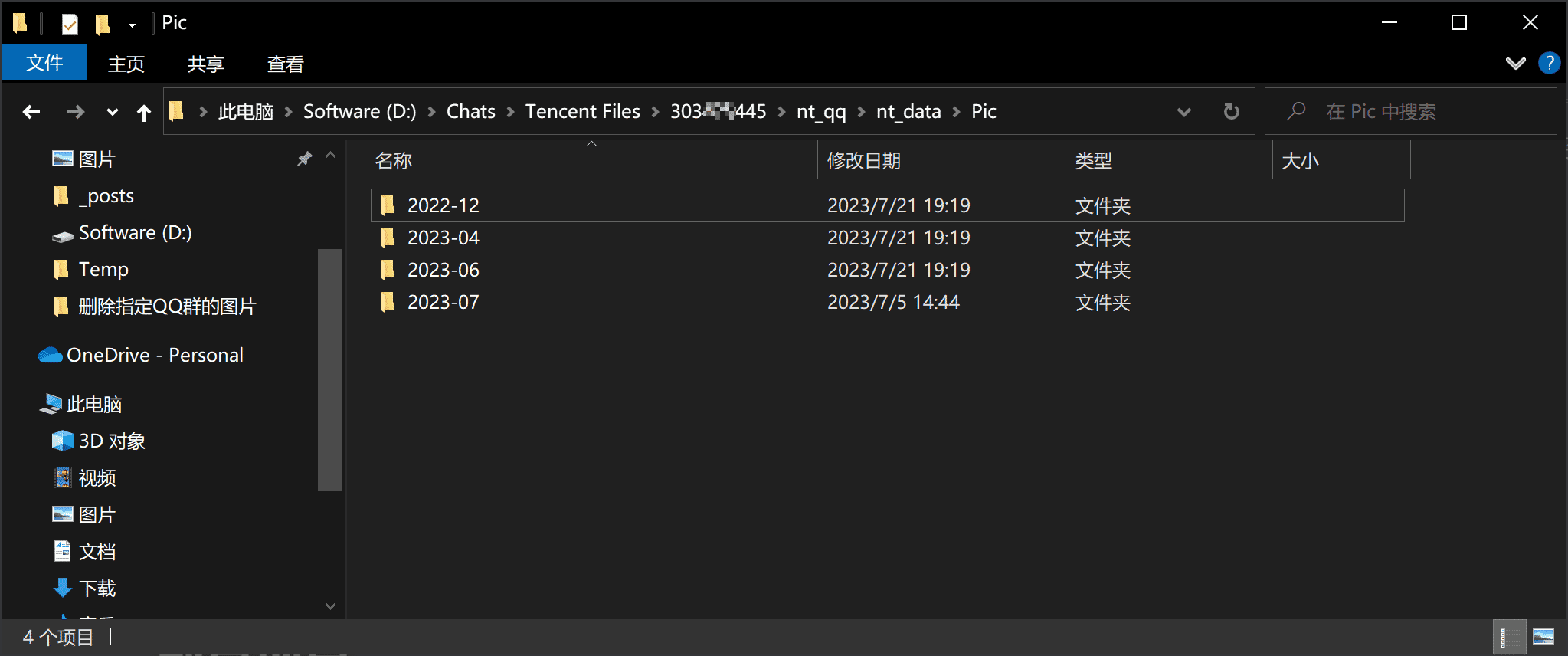Navigate to Tencent Files in breadcrumb
This screenshot has height=656, width=1568.
pyautogui.click(x=582, y=112)
